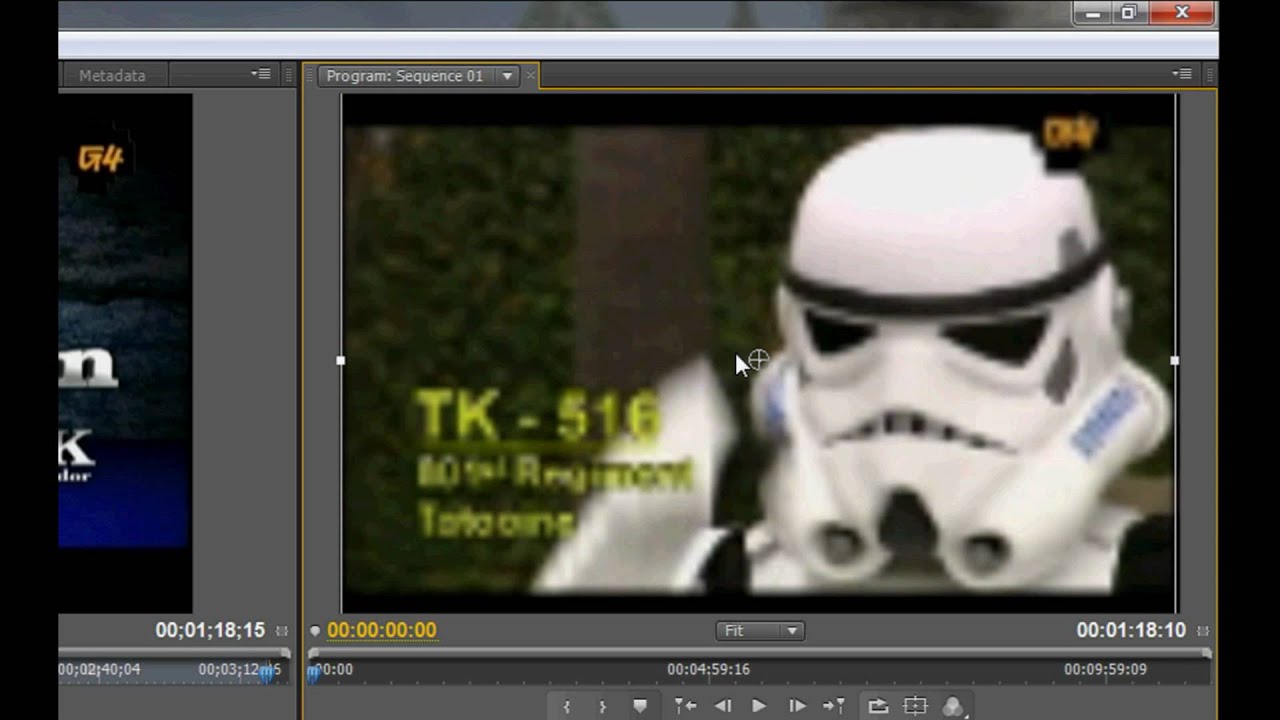Viewport: 1280px width, 720px height.
Task: Step forward one frame
Action: point(797,706)
